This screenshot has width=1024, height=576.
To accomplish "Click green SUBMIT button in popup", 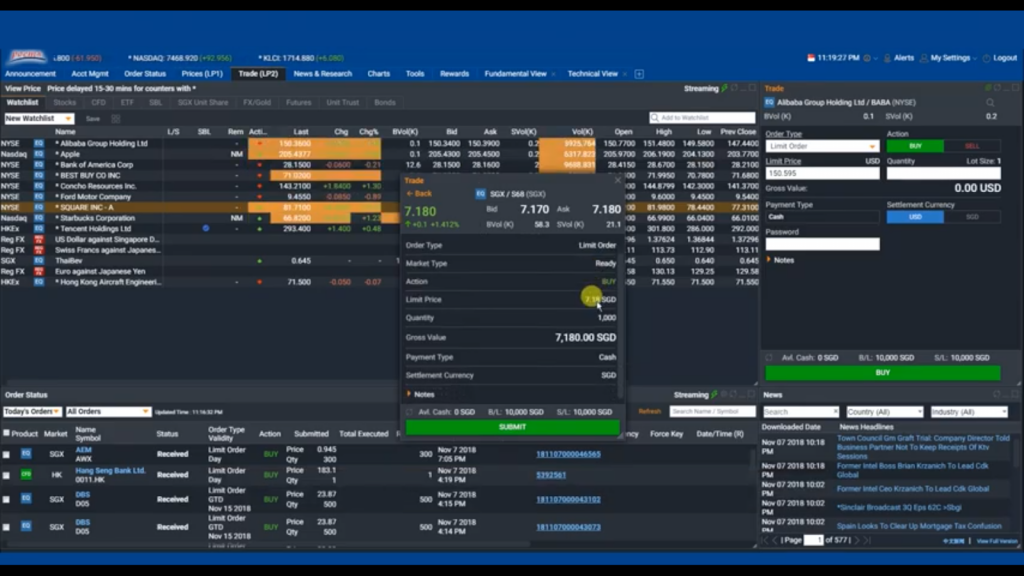I will click(513, 427).
